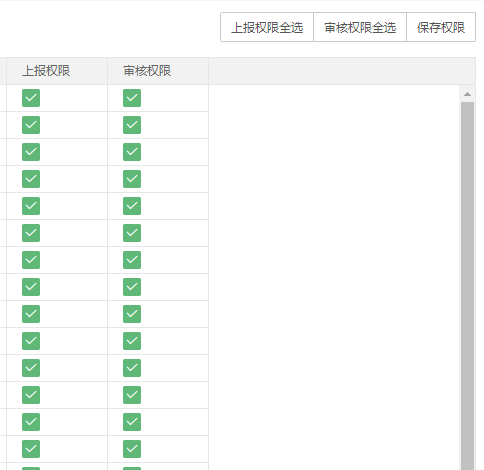The image size is (484, 470).
Task: Select the 上报权限 column header
Action: [57, 71]
